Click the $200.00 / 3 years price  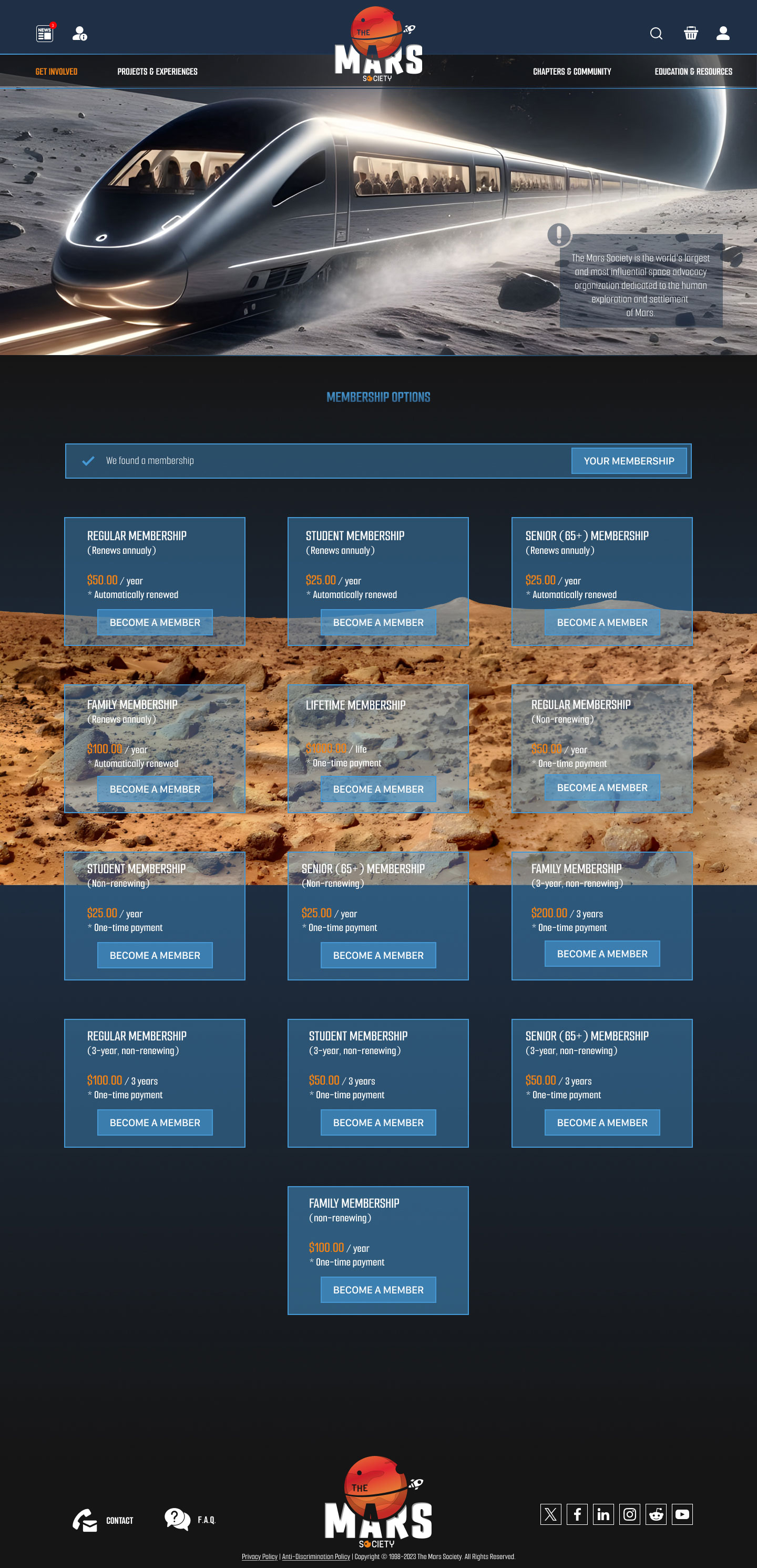(x=567, y=913)
